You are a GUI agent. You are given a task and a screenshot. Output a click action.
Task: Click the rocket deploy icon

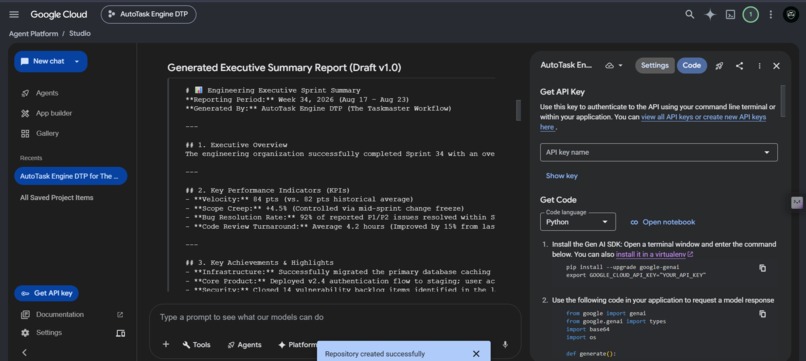pos(719,66)
